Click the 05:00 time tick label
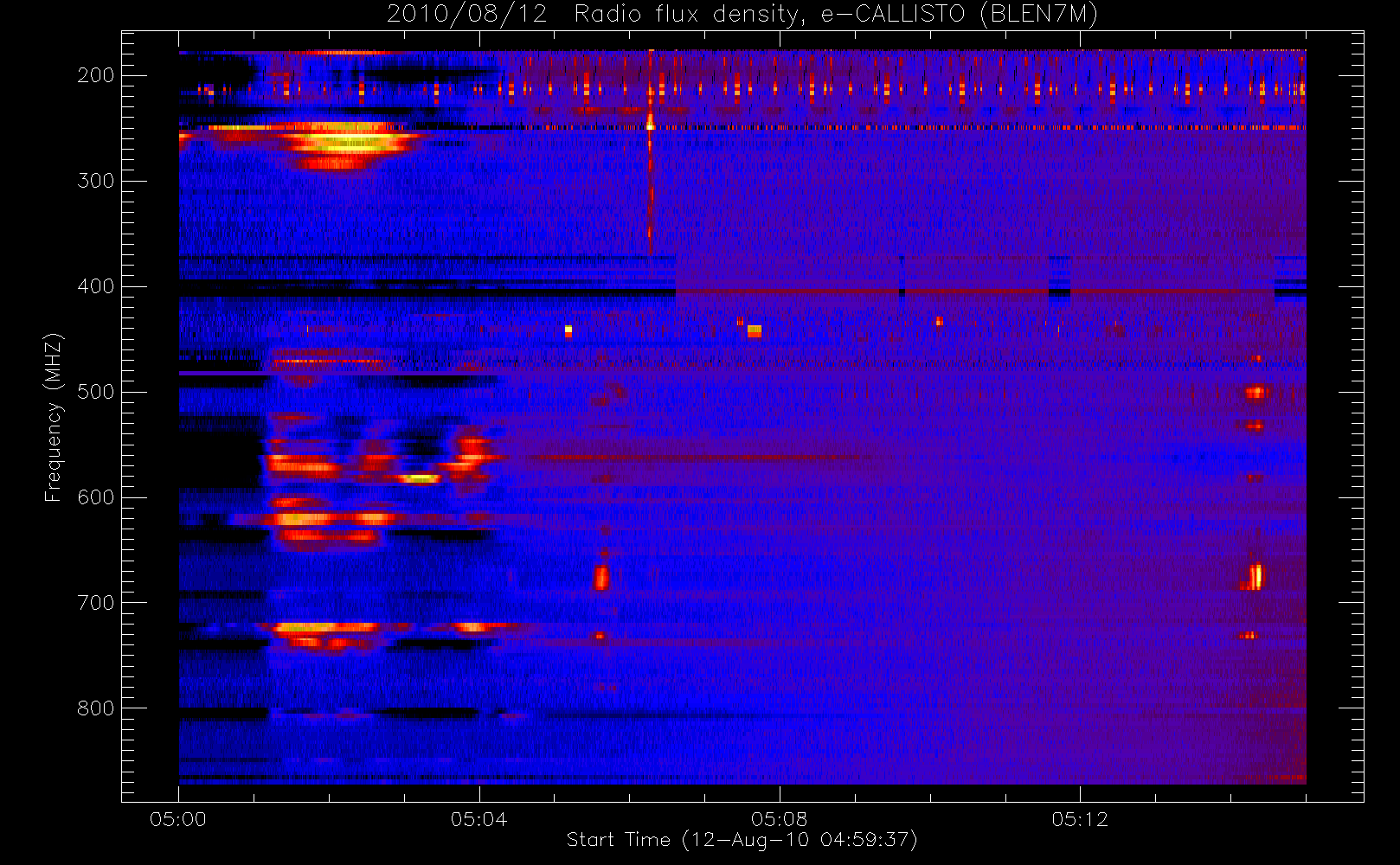This screenshot has height=865, width=1400. point(178,819)
